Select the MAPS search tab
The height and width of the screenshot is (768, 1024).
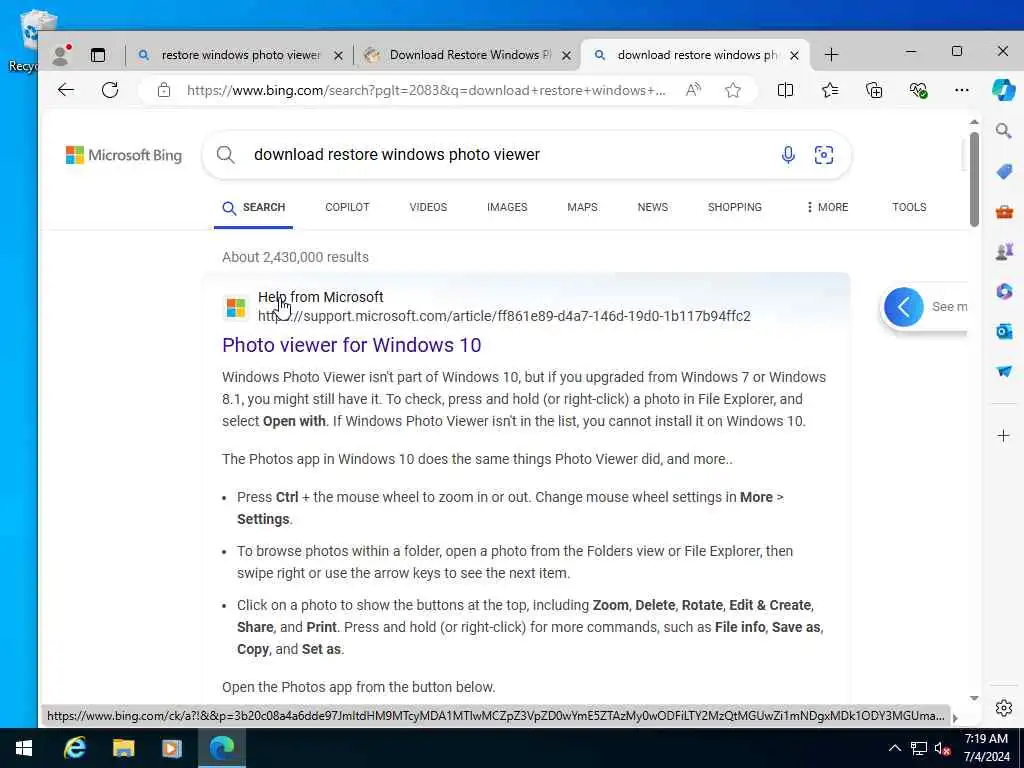coord(582,207)
